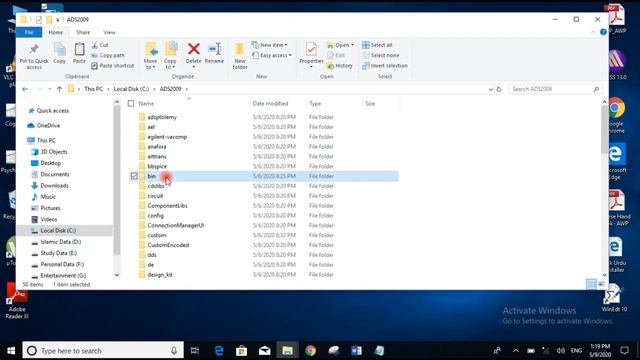The height and width of the screenshot is (360, 640).
Task: Click Copy path in Clipboard group
Action: (x=108, y=55)
